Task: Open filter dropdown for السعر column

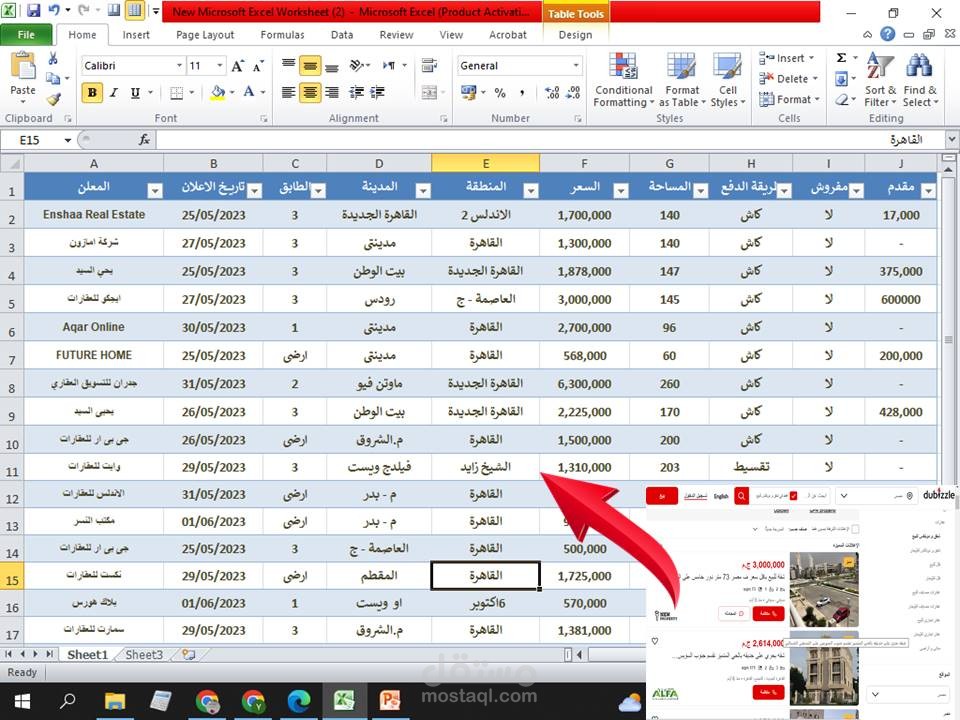Action: tap(620, 191)
